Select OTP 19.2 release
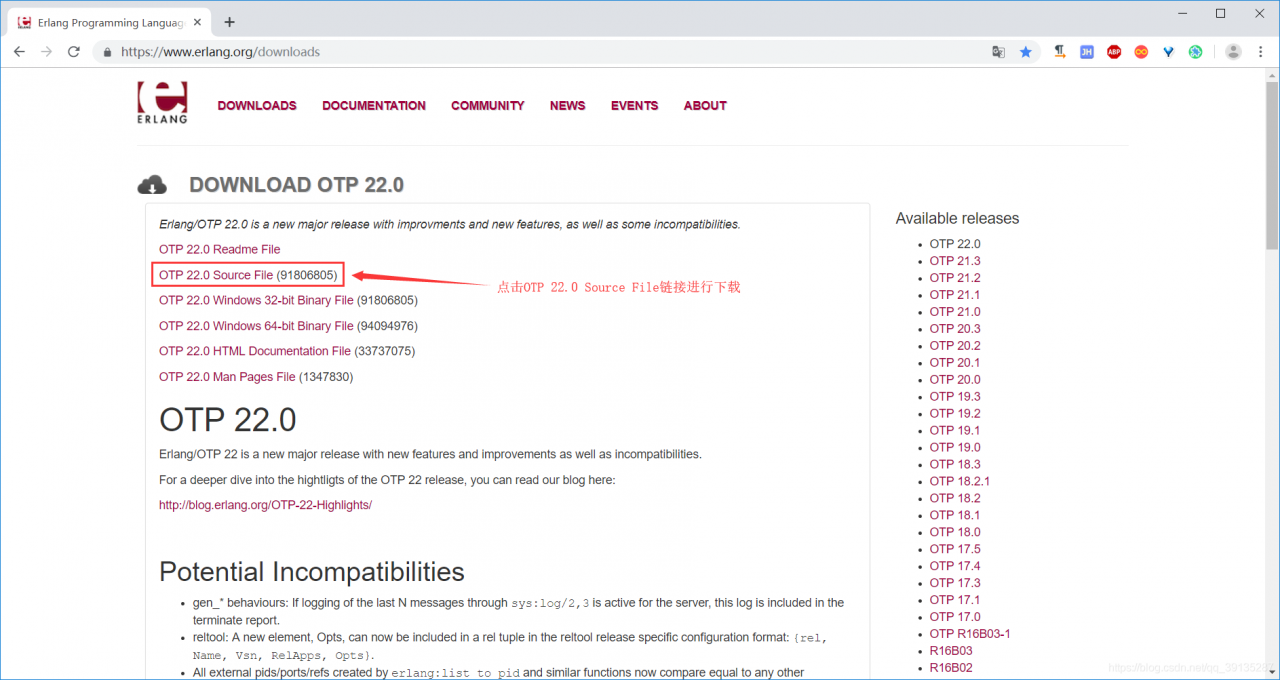This screenshot has width=1280, height=680. (955, 414)
